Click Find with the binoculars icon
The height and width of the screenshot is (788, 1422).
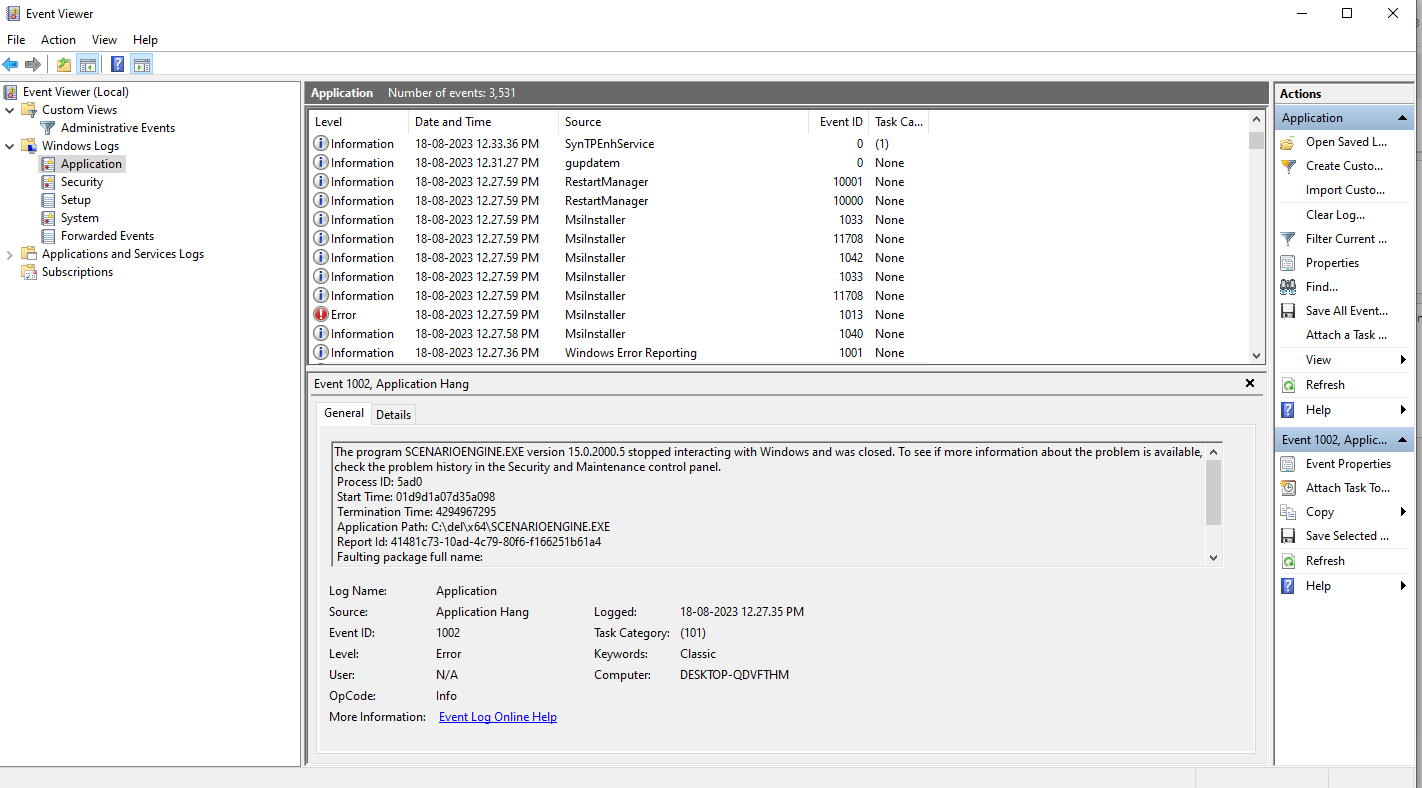pyautogui.click(x=1321, y=287)
